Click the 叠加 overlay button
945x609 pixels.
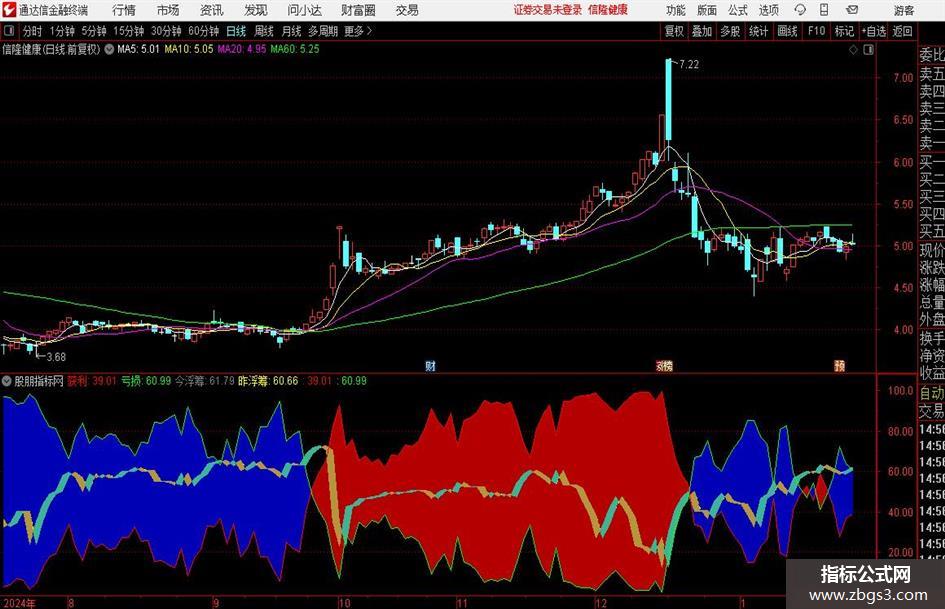pyautogui.click(x=702, y=31)
